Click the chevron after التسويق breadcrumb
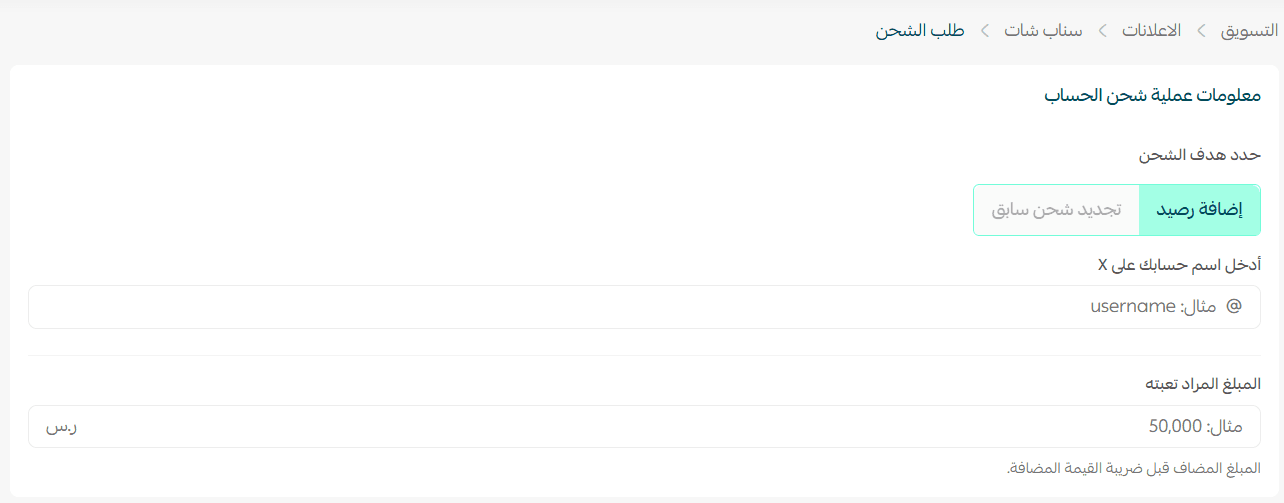The width and height of the screenshot is (1284, 503). [x=1201, y=31]
